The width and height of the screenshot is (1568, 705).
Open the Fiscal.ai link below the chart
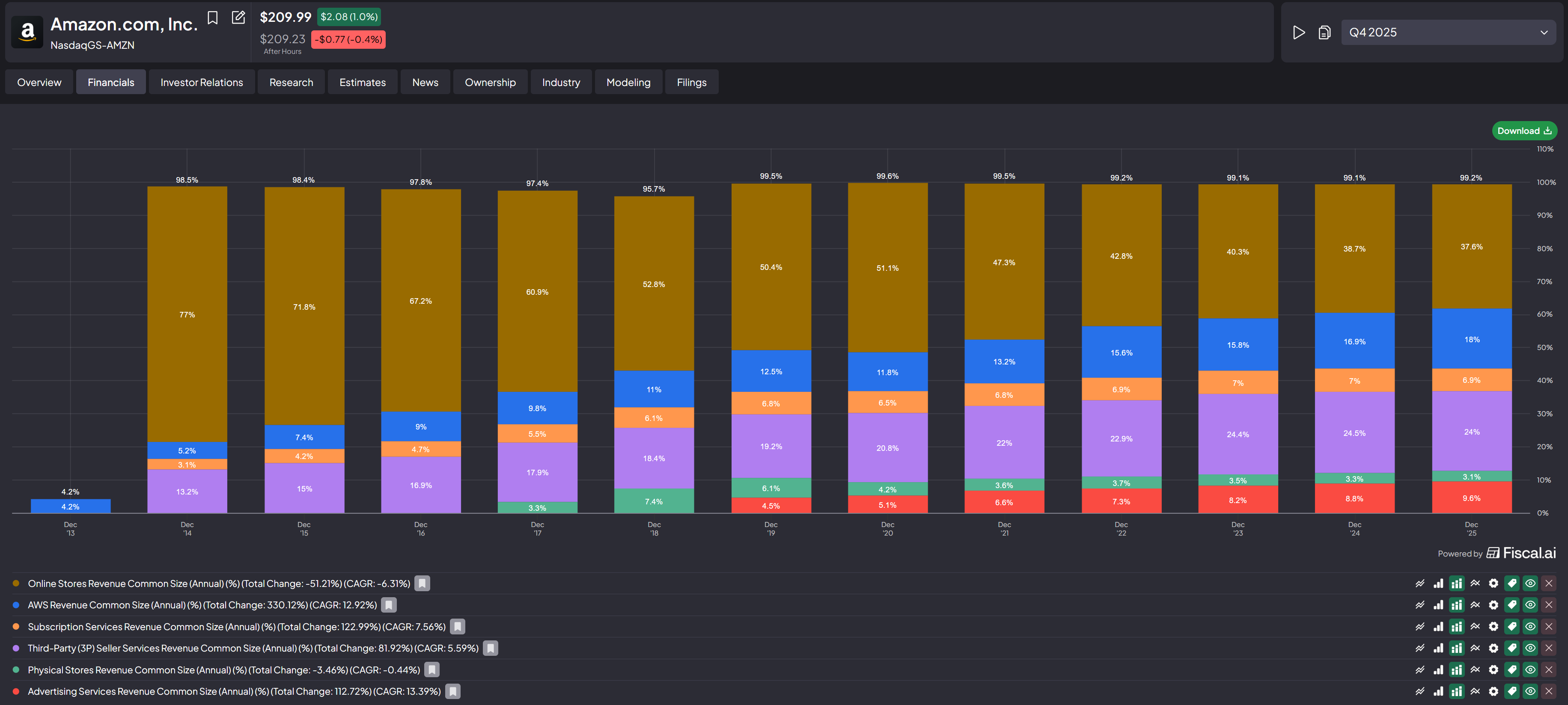[1521, 553]
